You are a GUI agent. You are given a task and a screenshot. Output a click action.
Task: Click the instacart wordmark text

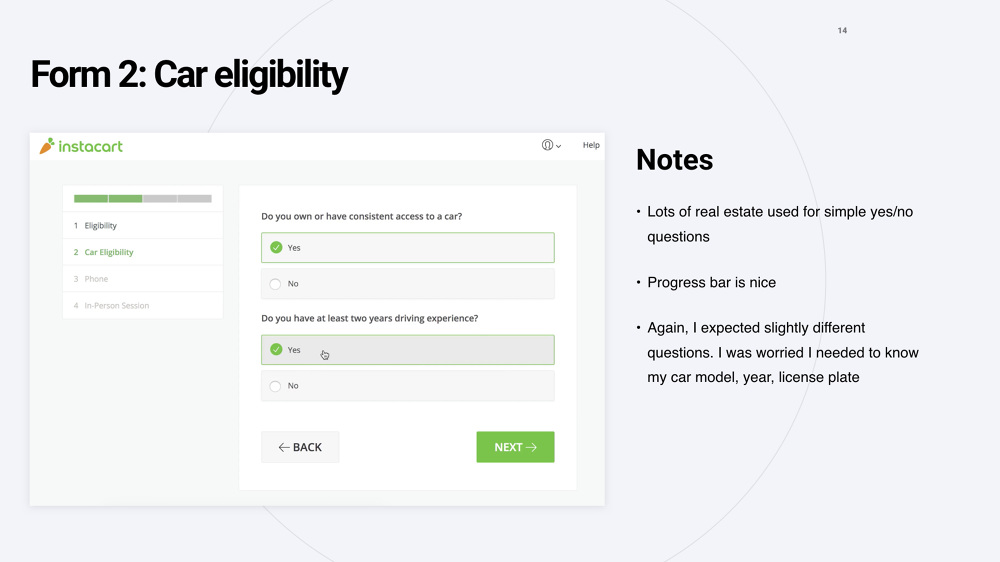[x=91, y=147]
